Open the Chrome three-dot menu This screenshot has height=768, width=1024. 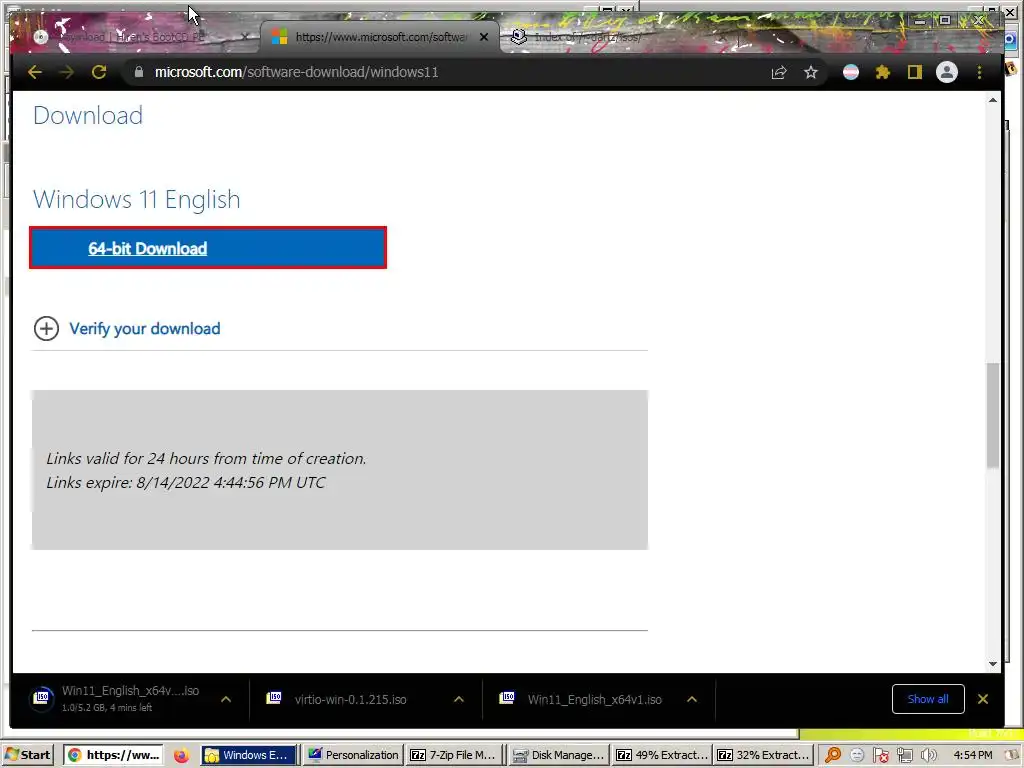pos(979,72)
